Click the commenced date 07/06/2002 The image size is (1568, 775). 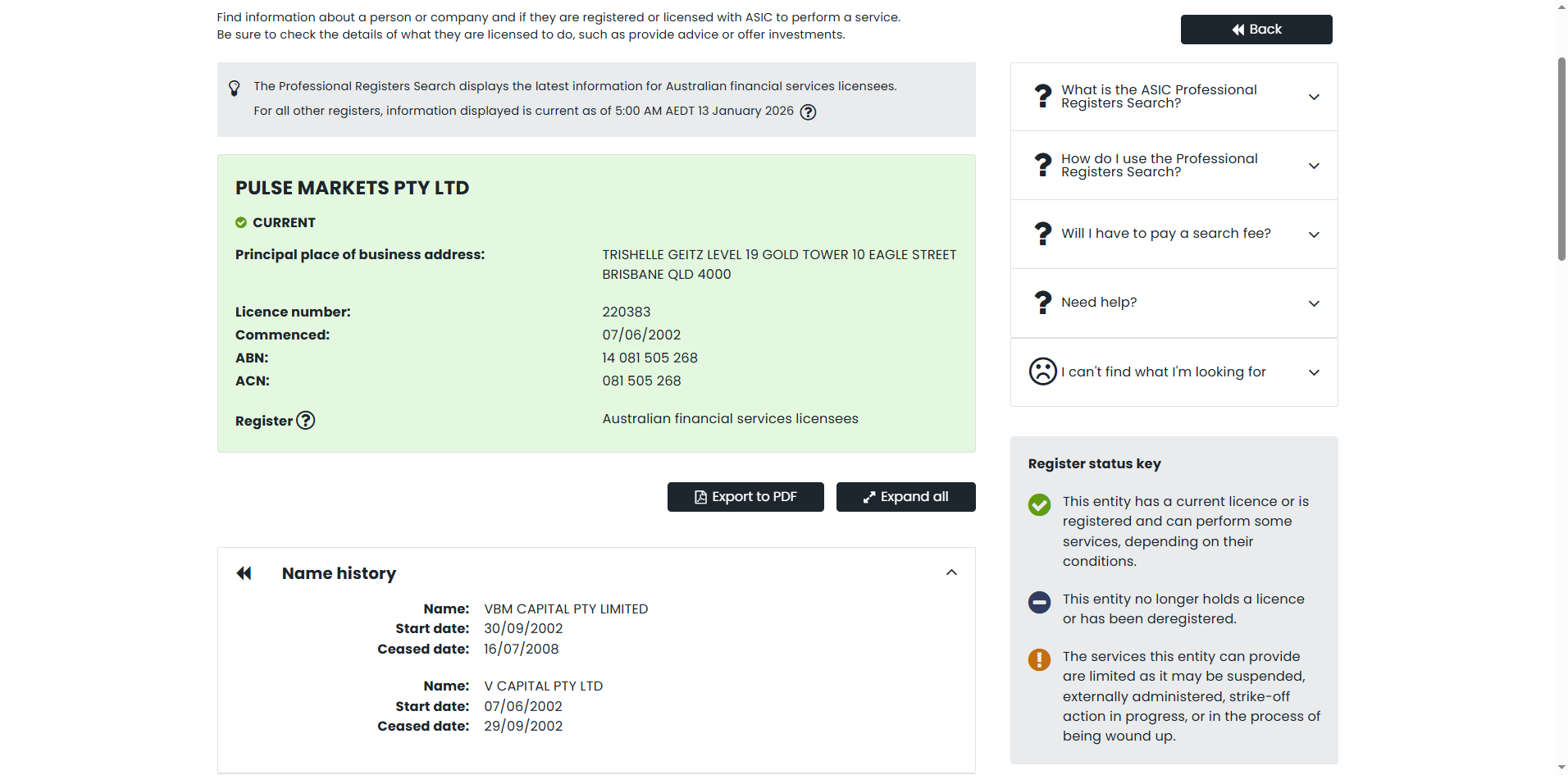coord(641,335)
